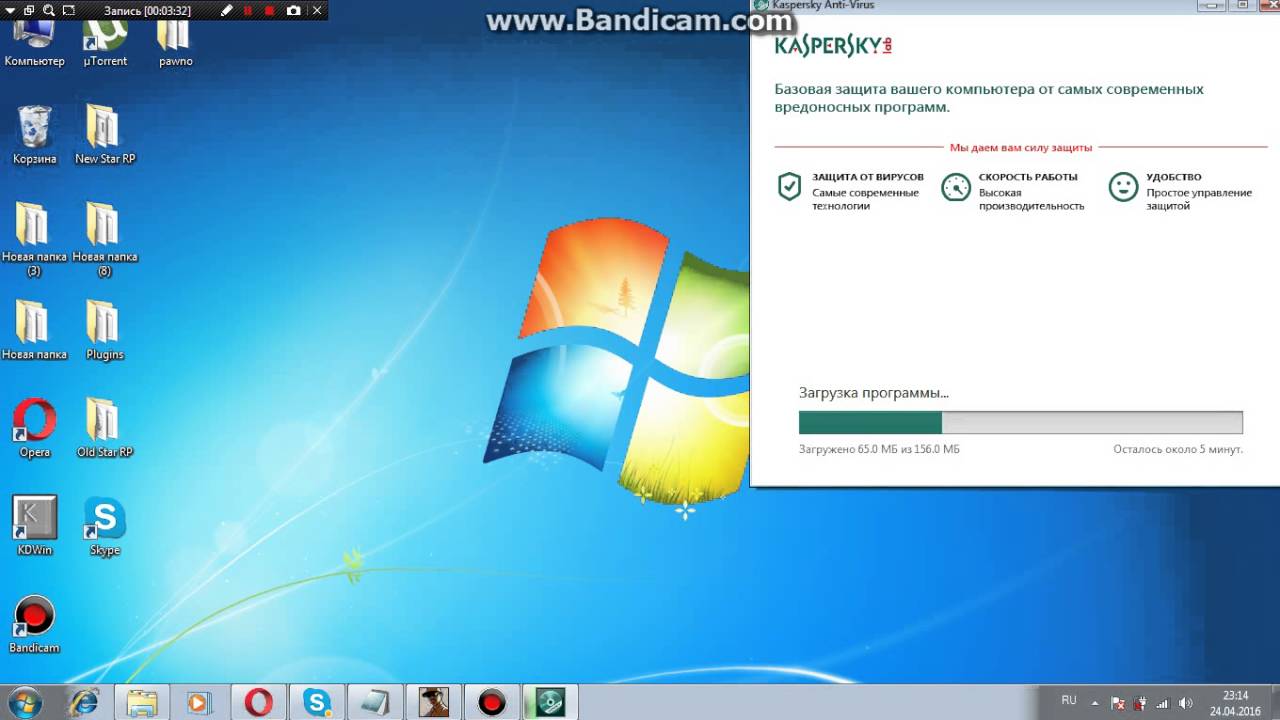Select the Корзина recycle bin icon
Viewport: 1280px width, 720px height.
coord(35,135)
